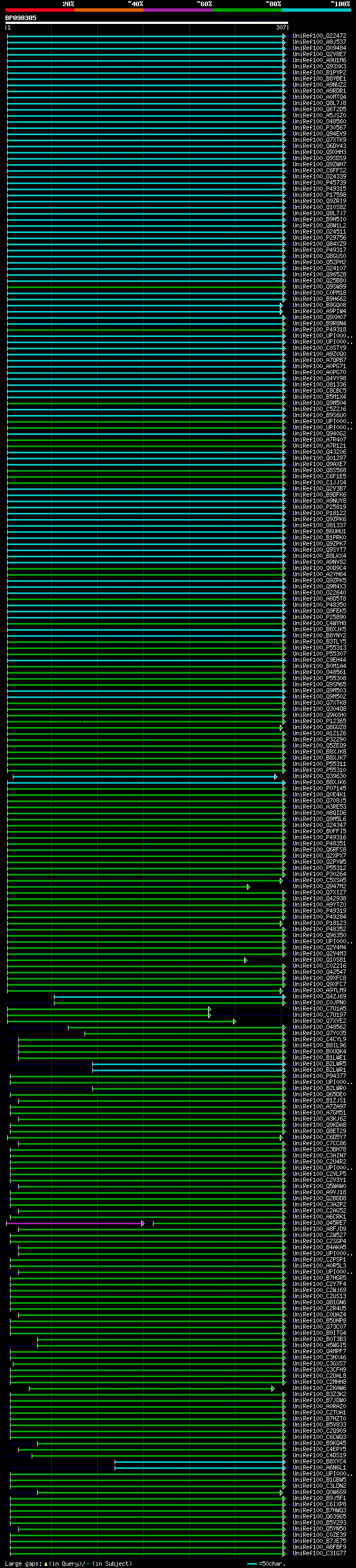Click the purple ~60% legend segment
The width and height of the screenshot is (356, 1568).
[179, 10]
